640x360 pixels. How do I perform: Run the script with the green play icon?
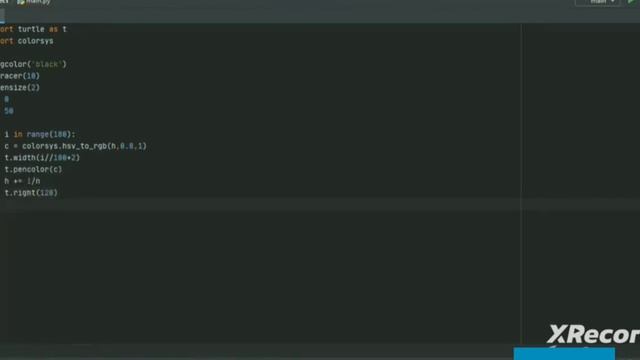631,2
